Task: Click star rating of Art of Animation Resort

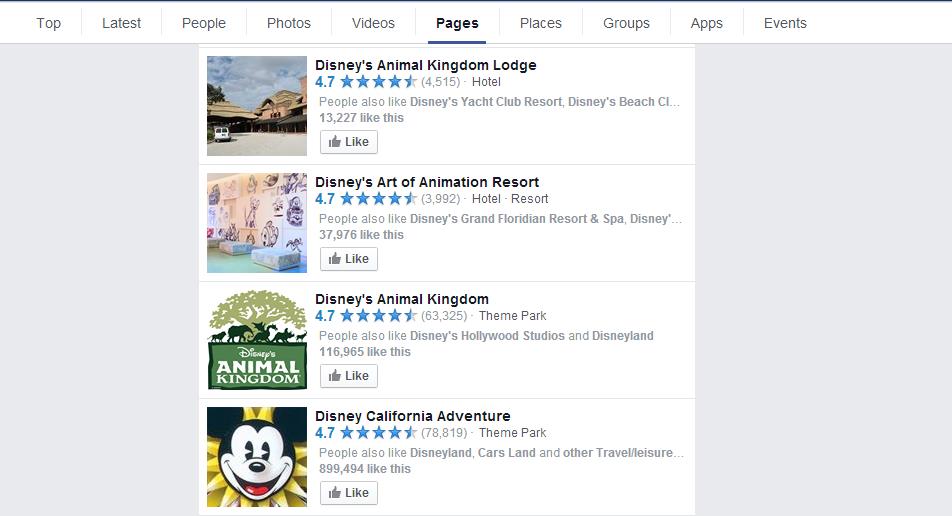Action: [378, 199]
